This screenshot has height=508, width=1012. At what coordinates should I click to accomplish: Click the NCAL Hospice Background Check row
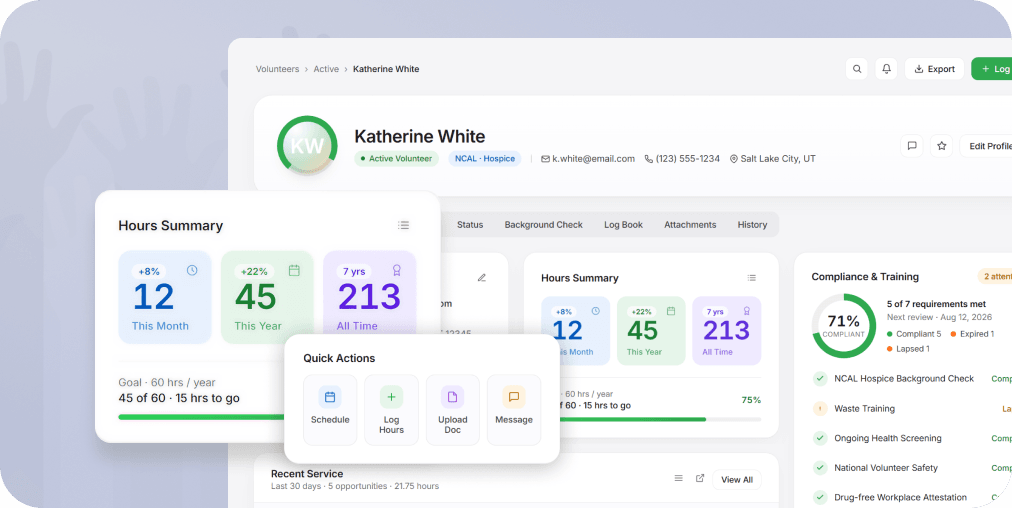[x=911, y=379]
